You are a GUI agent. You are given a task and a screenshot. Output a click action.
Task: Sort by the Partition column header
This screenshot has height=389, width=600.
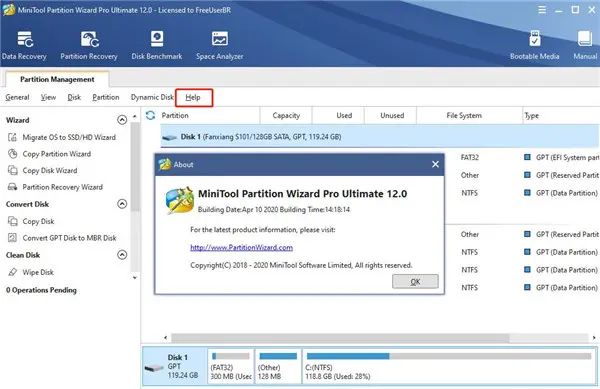[x=210, y=115]
